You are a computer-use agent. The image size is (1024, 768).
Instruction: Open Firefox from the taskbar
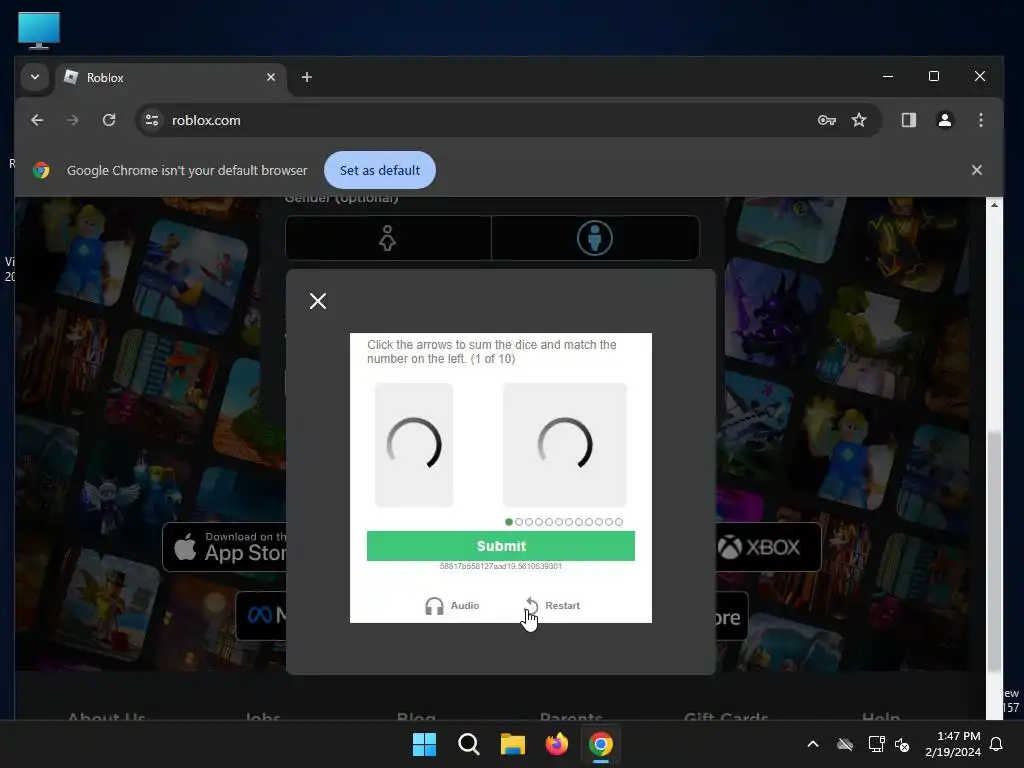click(556, 744)
